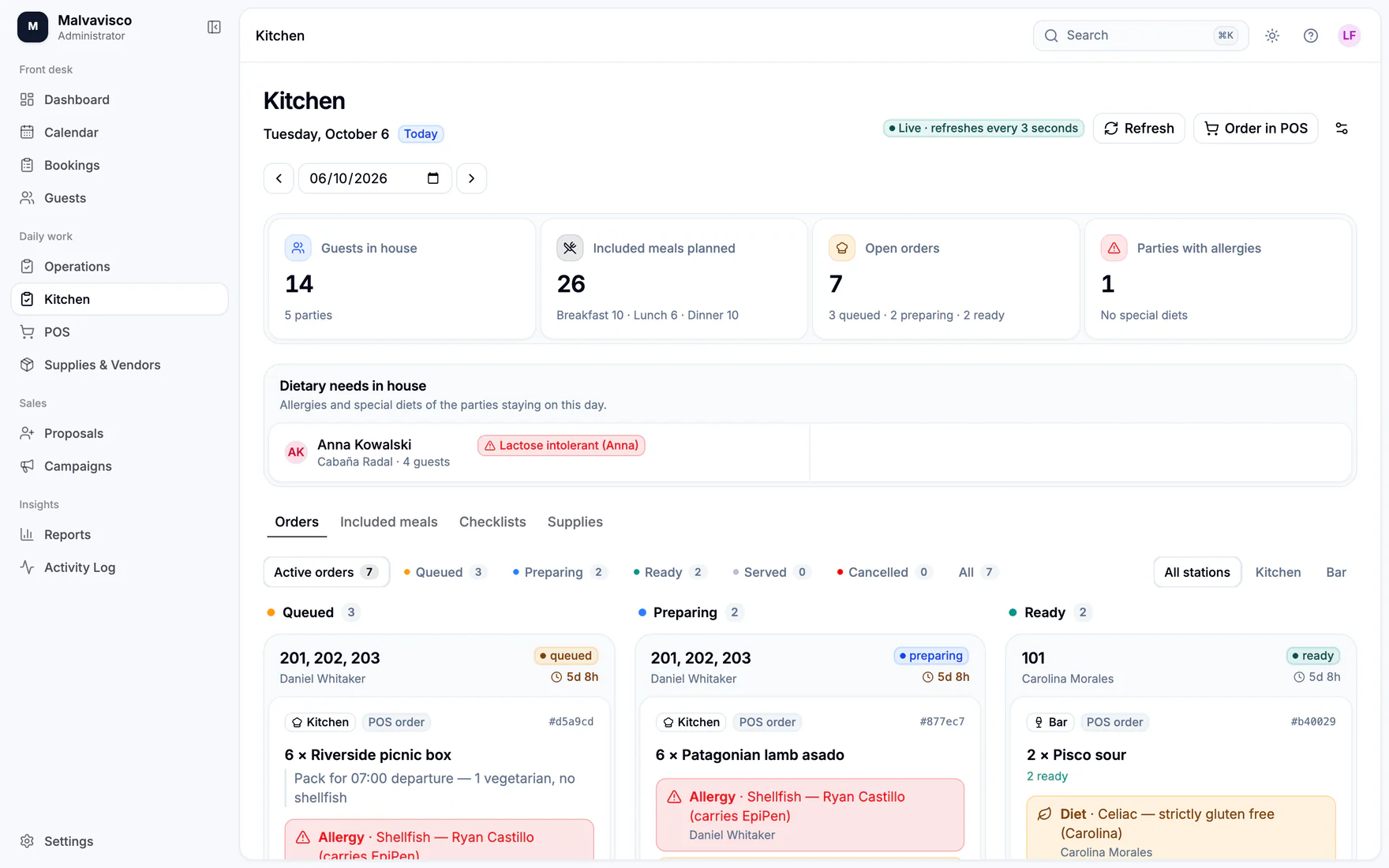Image resolution: width=1389 pixels, height=868 pixels.
Task: Filter orders by Cancelled status
Action: coord(885,572)
